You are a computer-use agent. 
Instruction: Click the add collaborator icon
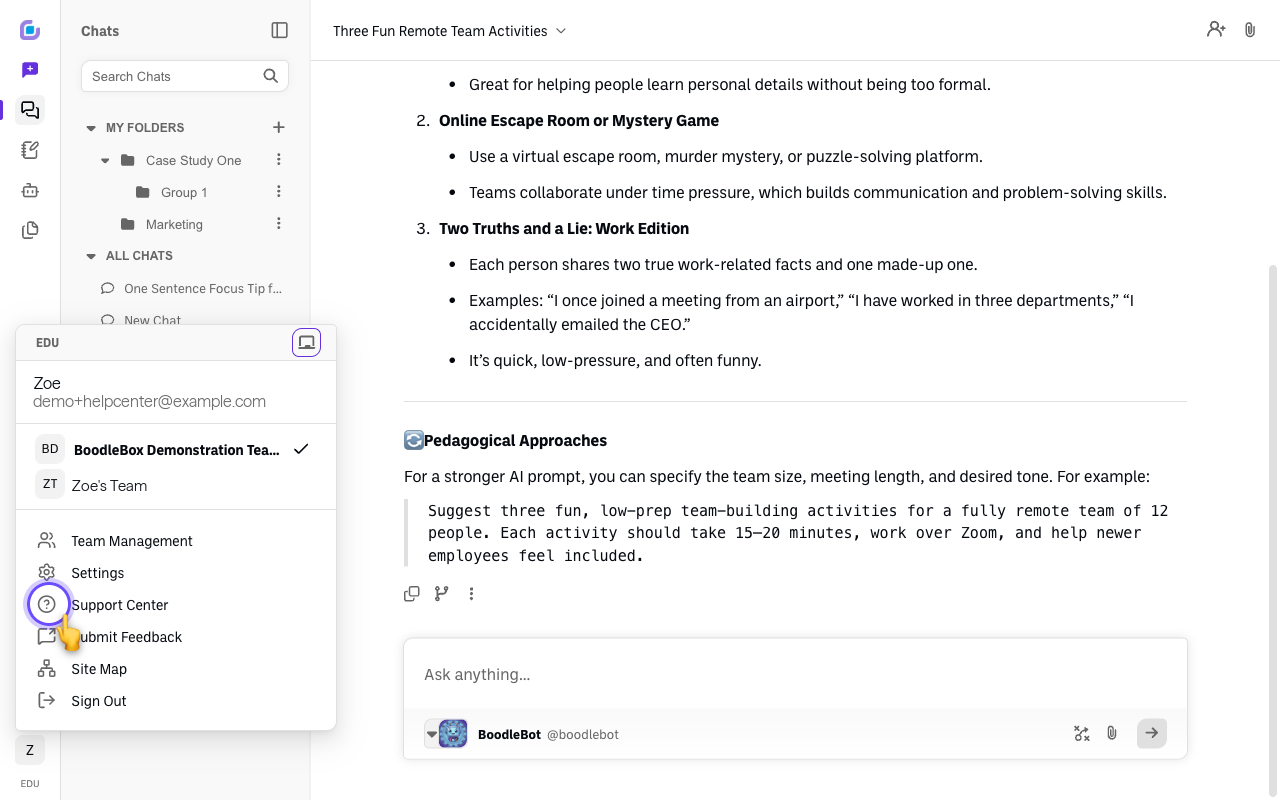click(1216, 30)
